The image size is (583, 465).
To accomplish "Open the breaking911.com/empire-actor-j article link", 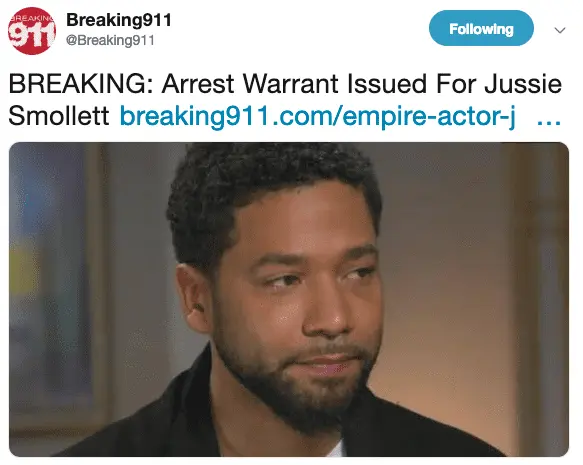I will click(318, 116).
